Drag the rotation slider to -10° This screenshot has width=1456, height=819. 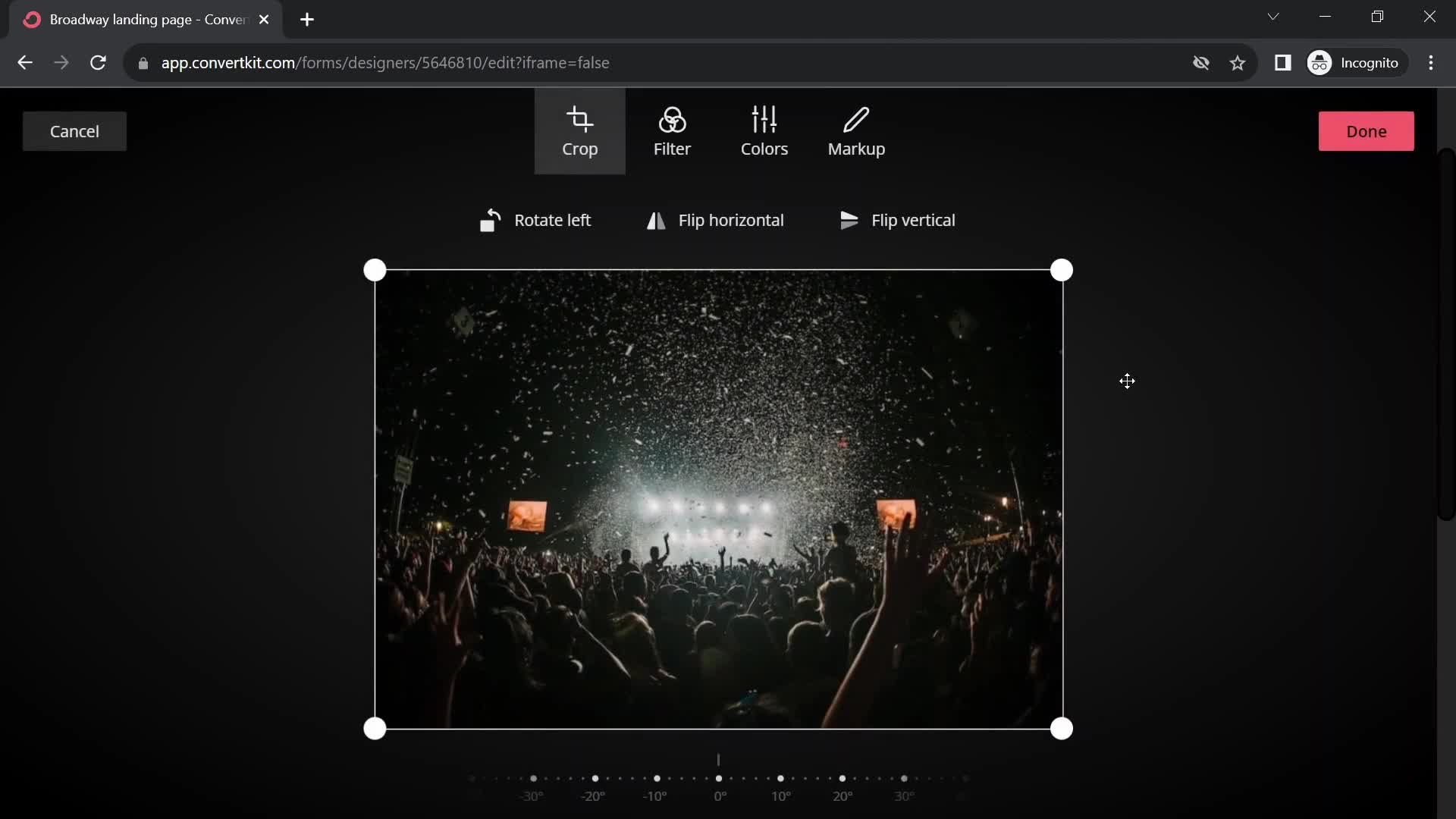[x=657, y=778]
